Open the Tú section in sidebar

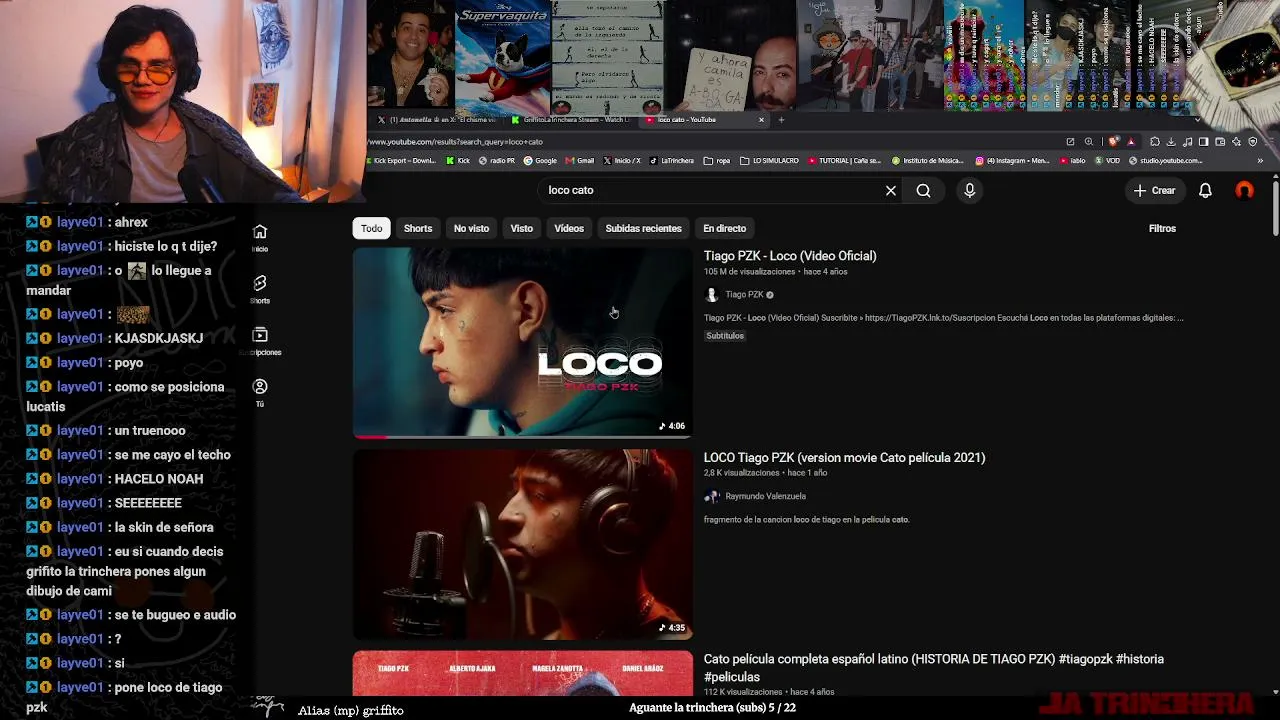coord(260,393)
